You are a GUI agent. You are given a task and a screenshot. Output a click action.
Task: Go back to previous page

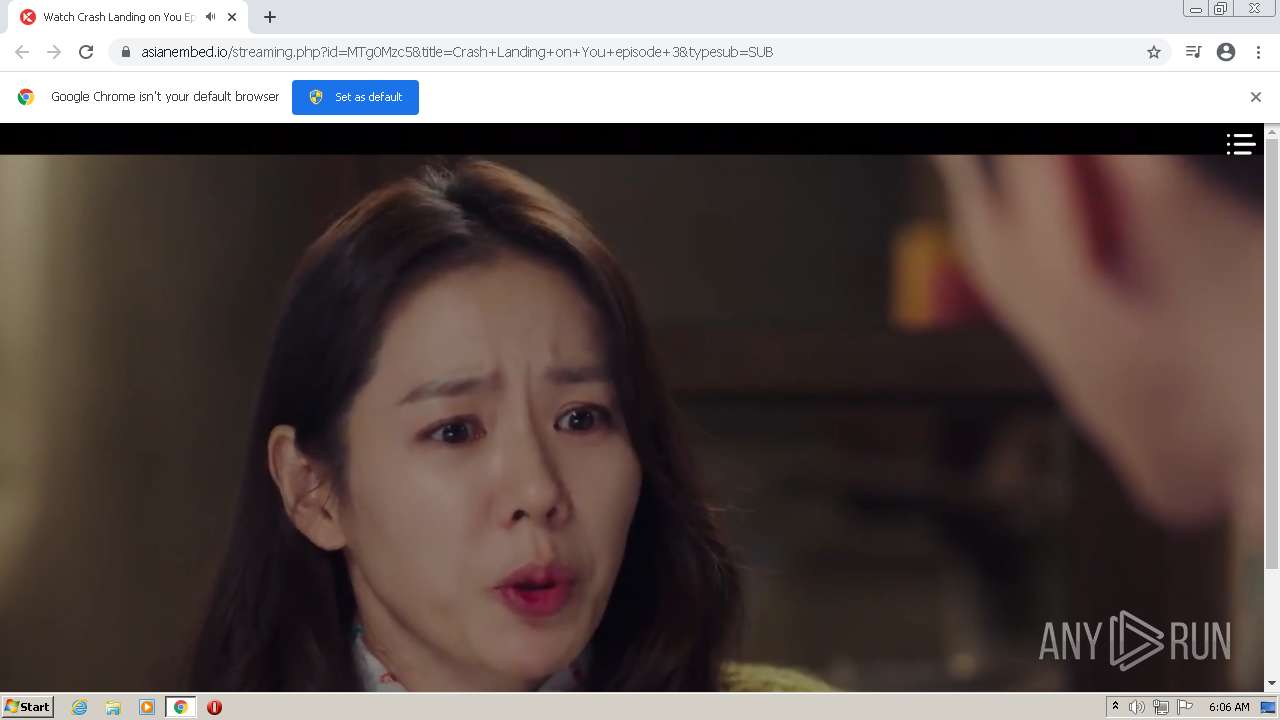[x=22, y=52]
